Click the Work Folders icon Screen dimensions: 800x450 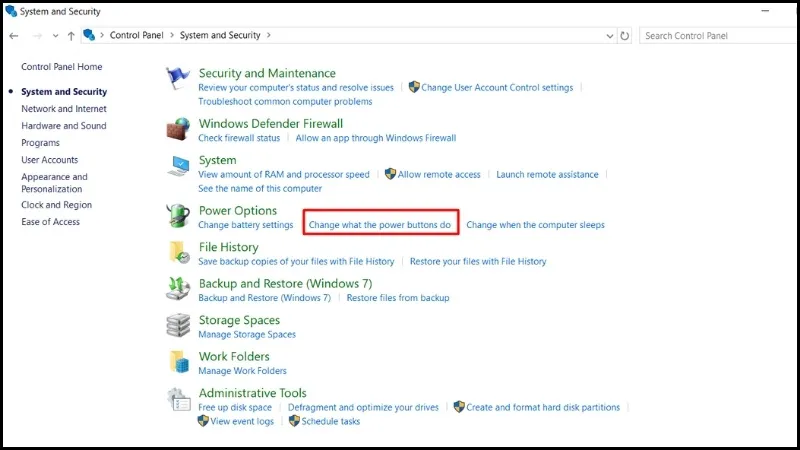(179, 362)
